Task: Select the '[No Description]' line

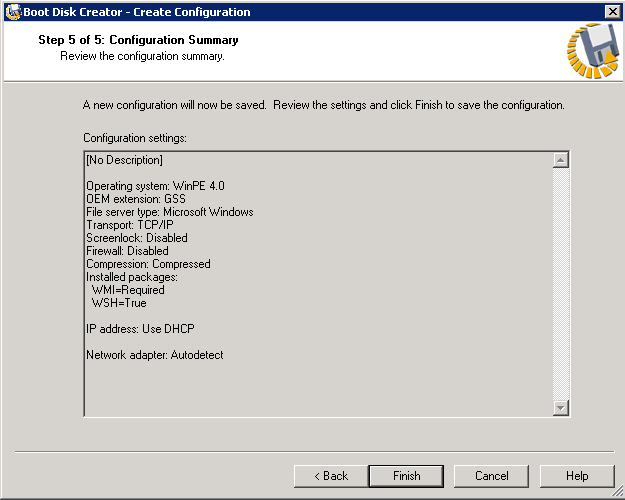Action: (124, 160)
